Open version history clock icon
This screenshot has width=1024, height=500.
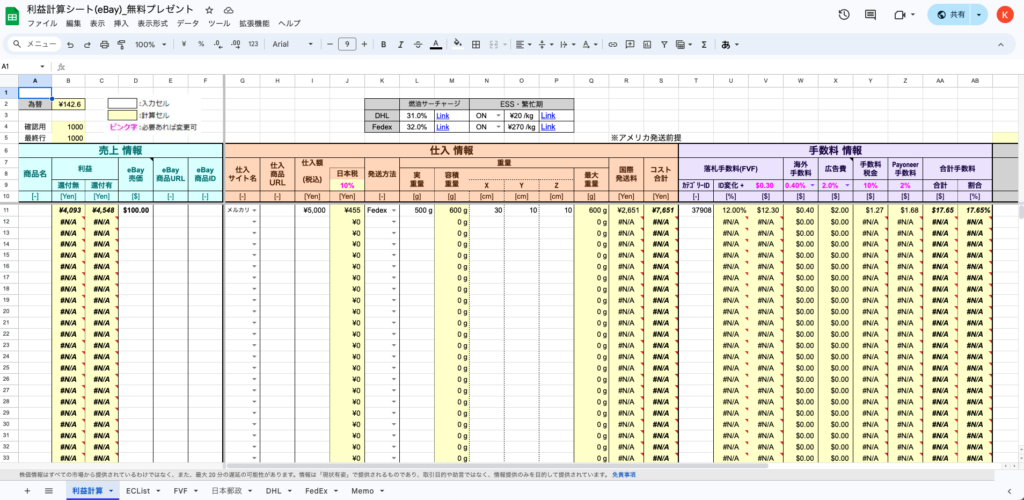pos(844,14)
